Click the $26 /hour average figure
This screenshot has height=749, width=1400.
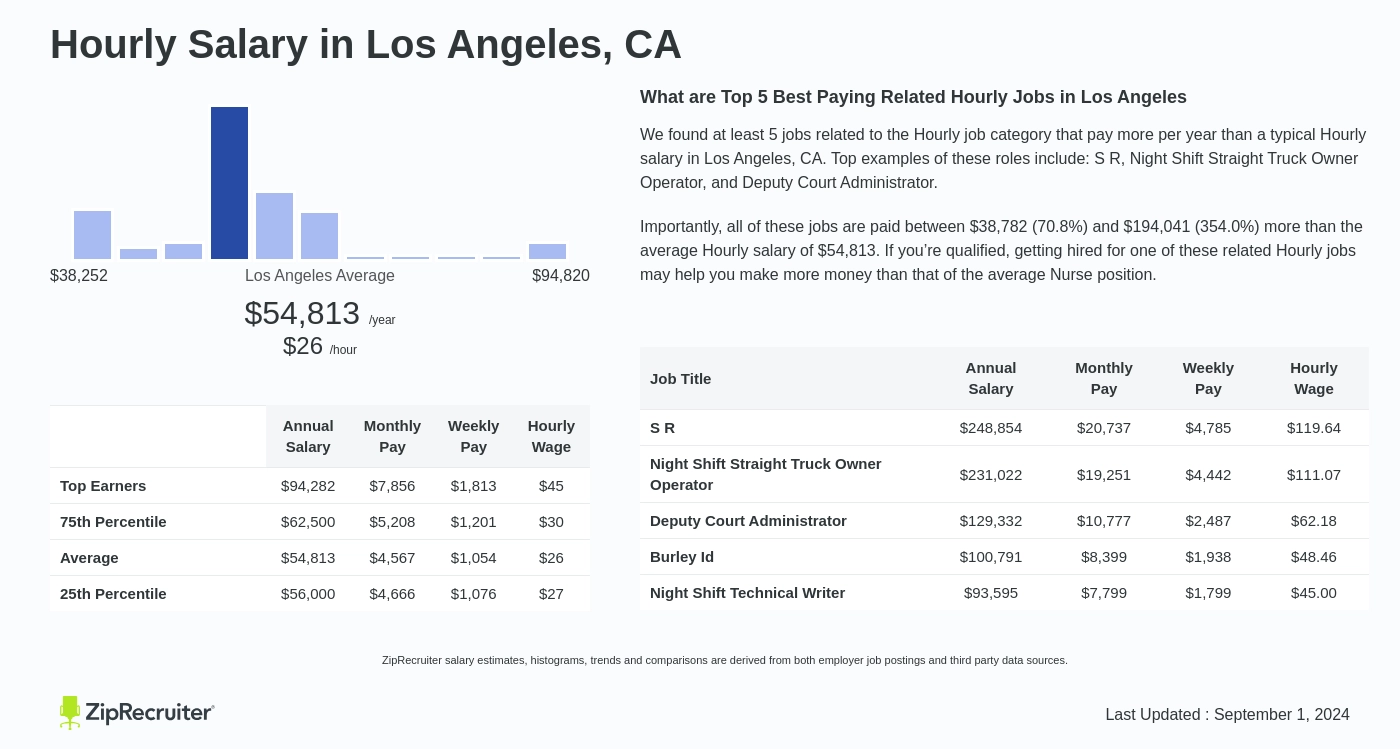pyautogui.click(x=320, y=346)
